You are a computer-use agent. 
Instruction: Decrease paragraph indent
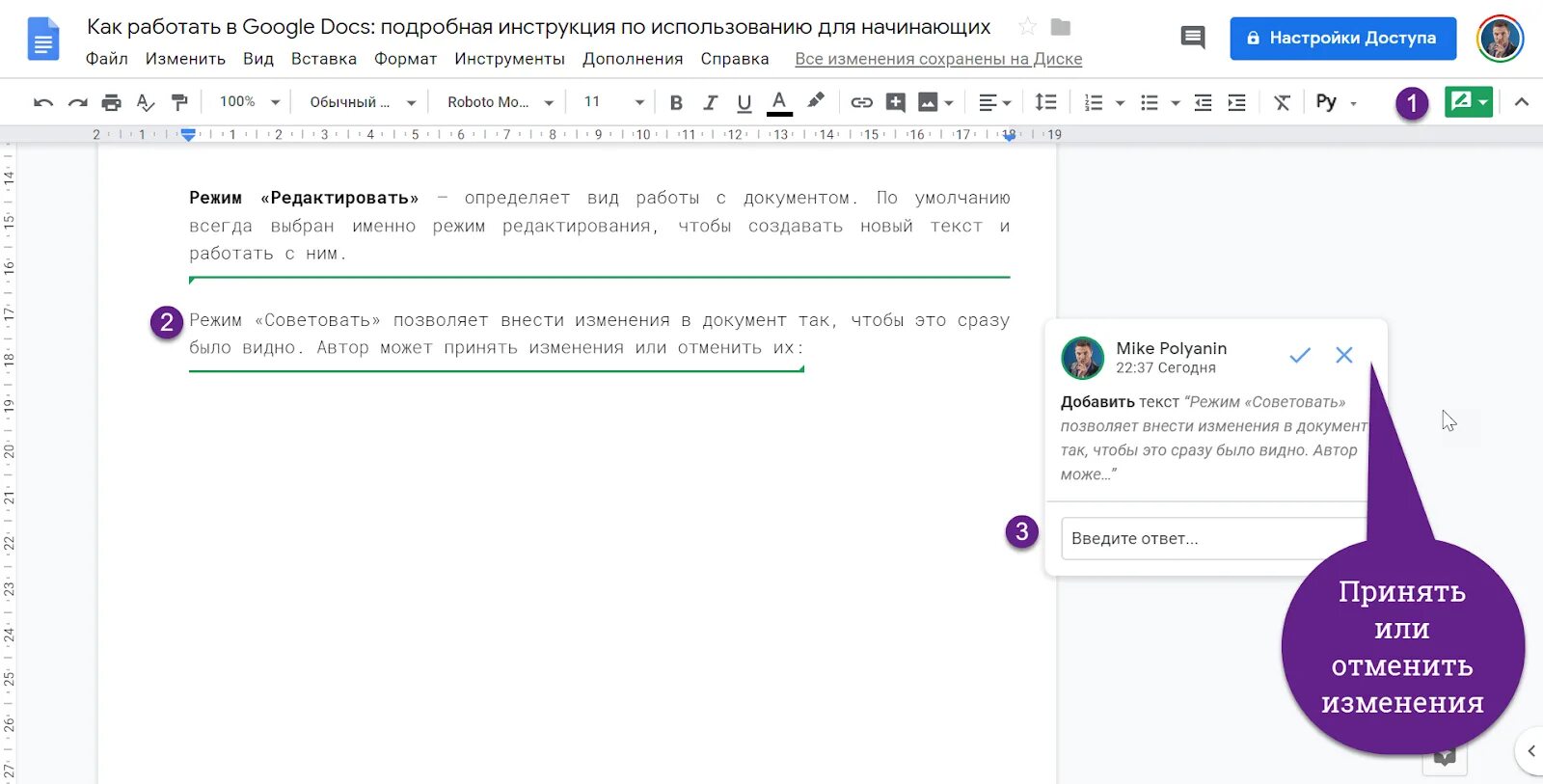[1203, 102]
